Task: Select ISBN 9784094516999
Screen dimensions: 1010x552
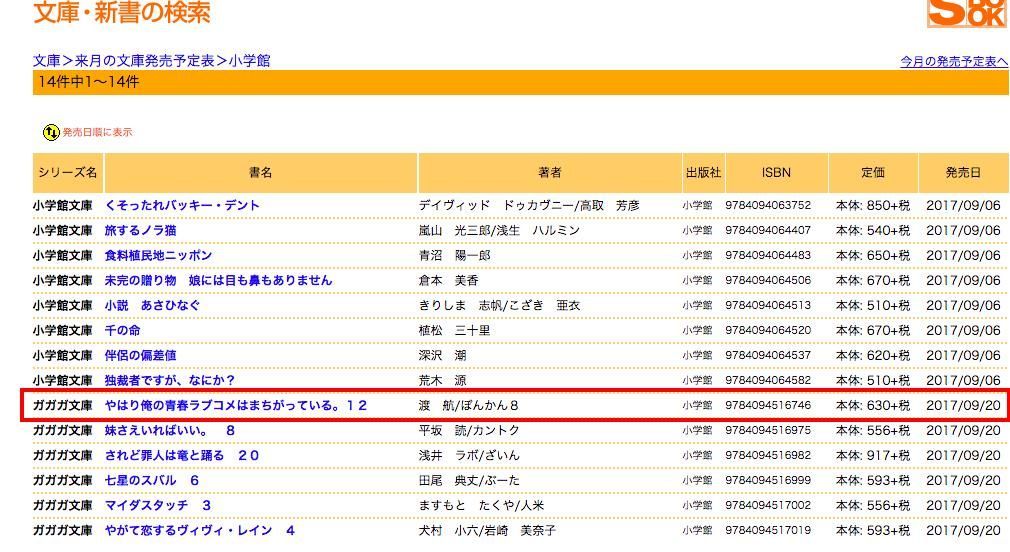Action: [x=768, y=481]
